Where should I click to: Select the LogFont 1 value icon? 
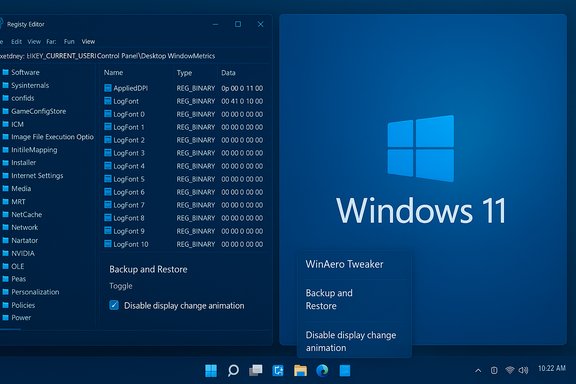pyautogui.click(x=108, y=127)
